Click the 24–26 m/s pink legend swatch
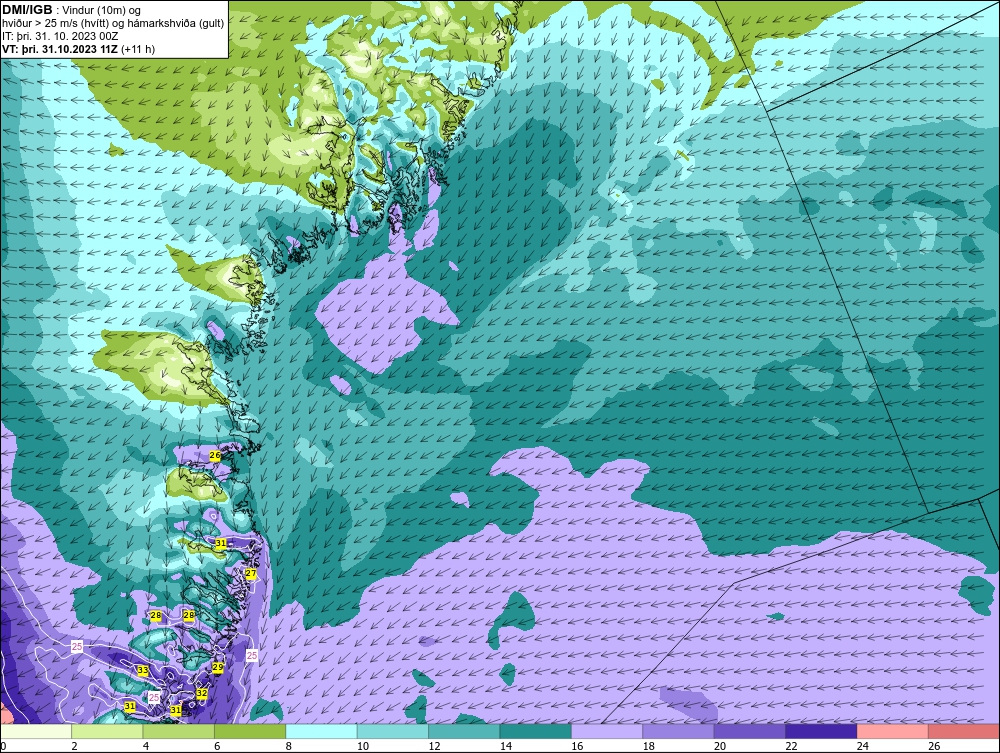Image resolution: width=1000 pixels, height=753 pixels. point(893,731)
